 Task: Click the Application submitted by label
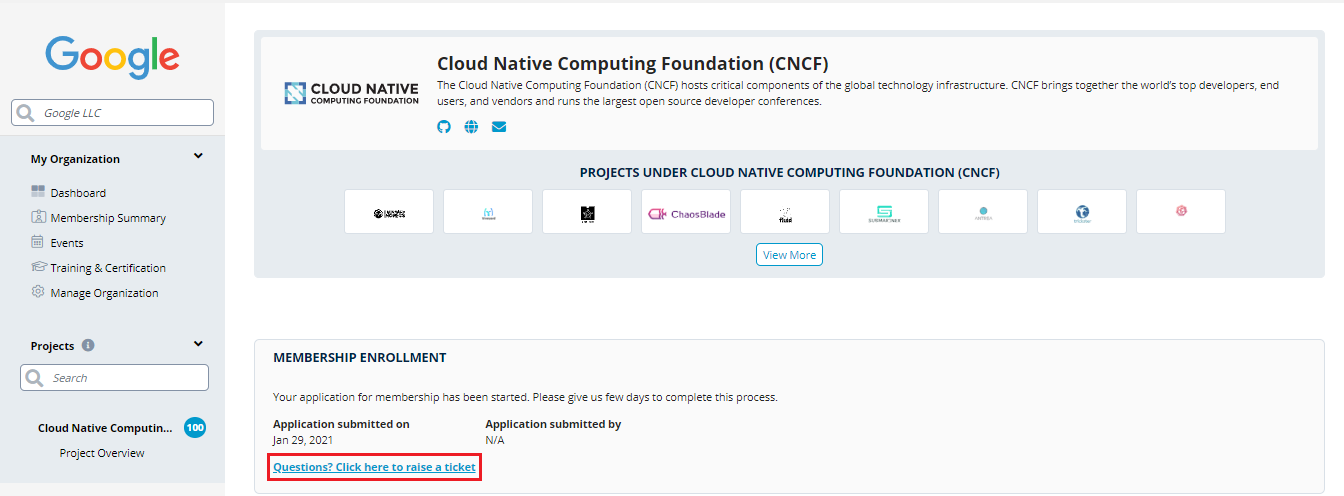[x=553, y=424]
